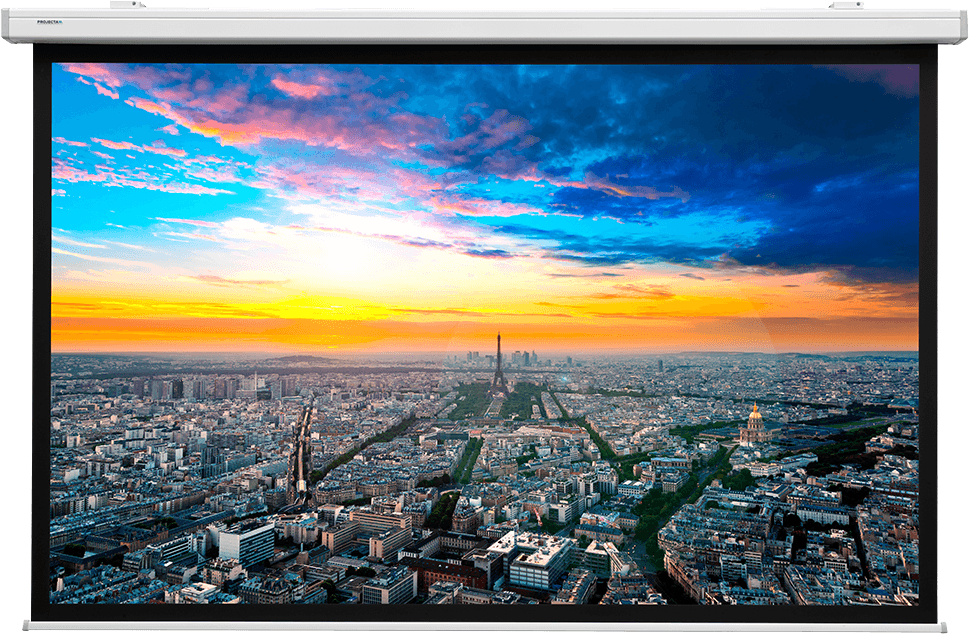This screenshot has width=969, height=634.
Task: Click the black right border of the screen
Action: (928, 330)
